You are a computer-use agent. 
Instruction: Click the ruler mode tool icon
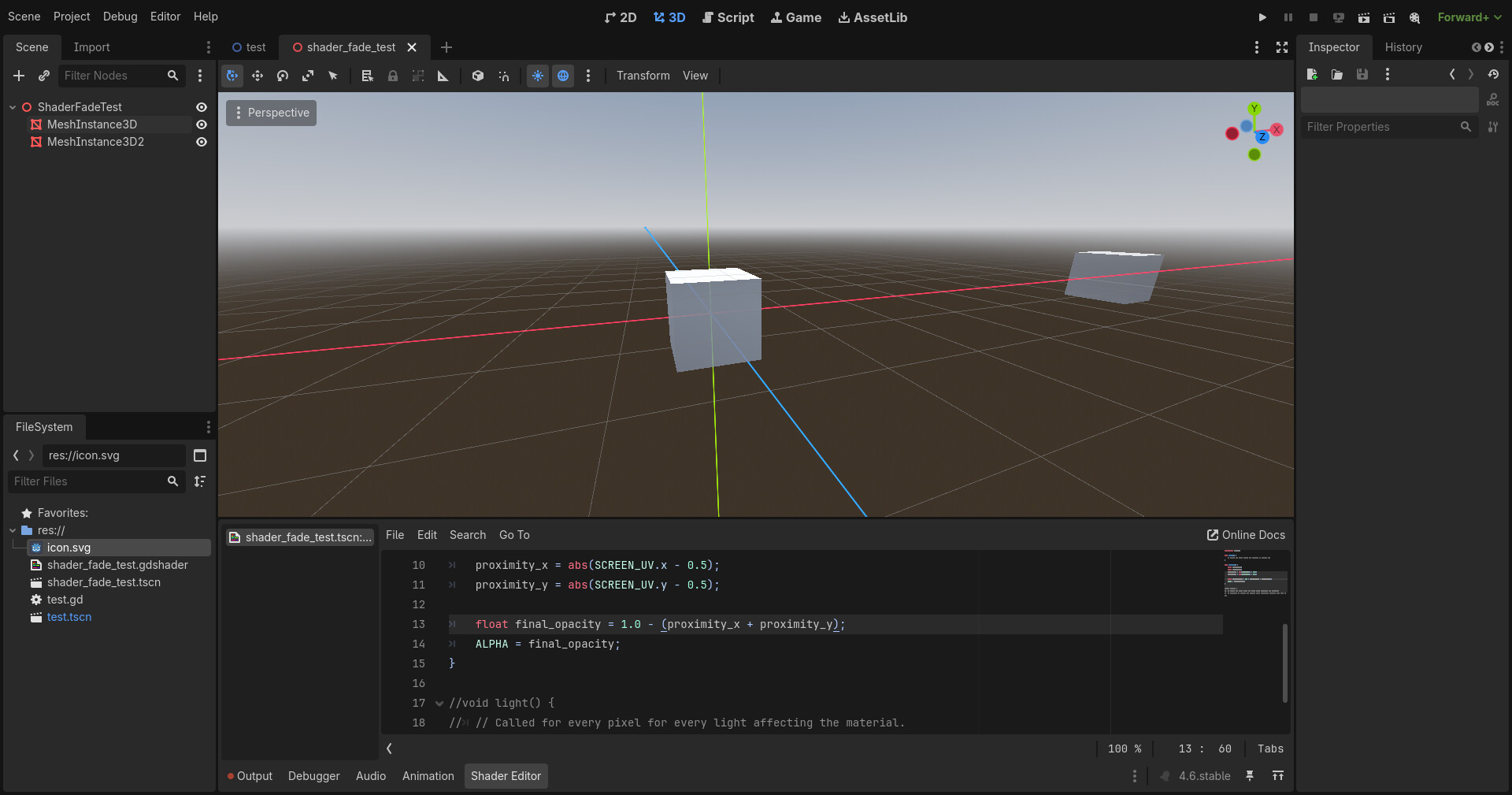click(443, 76)
